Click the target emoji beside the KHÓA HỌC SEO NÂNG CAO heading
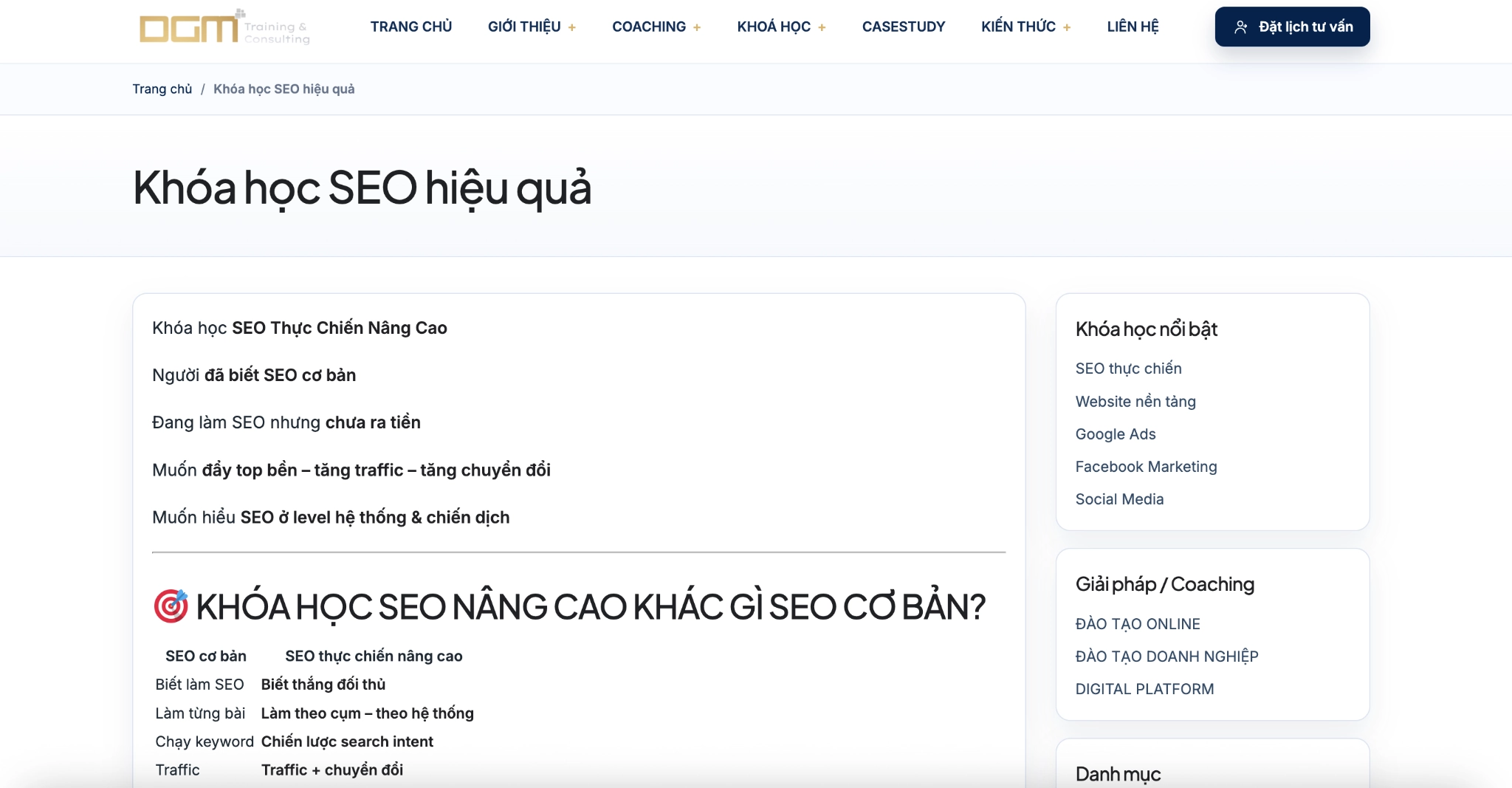 (171, 606)
